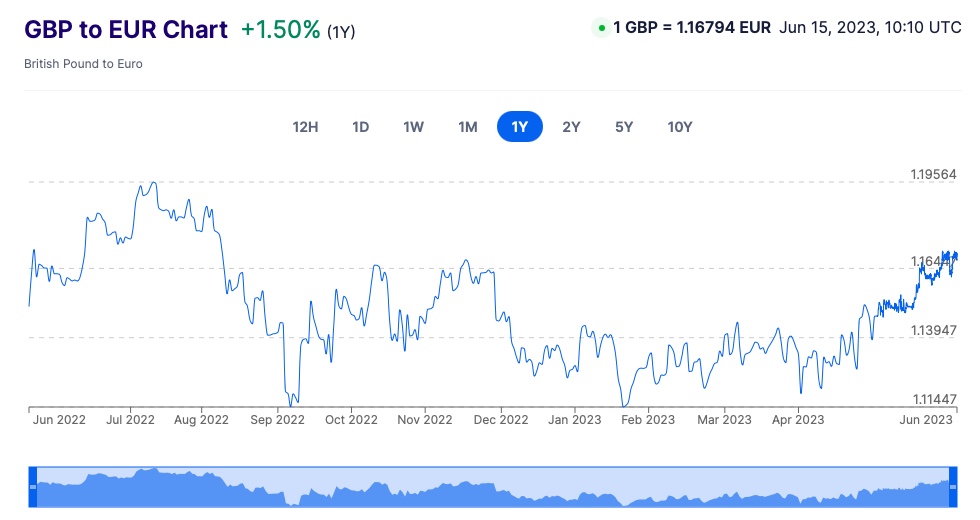Click the GBP to EUR Chart title
This screenshot has height=520, width=980.
point(126,30)
